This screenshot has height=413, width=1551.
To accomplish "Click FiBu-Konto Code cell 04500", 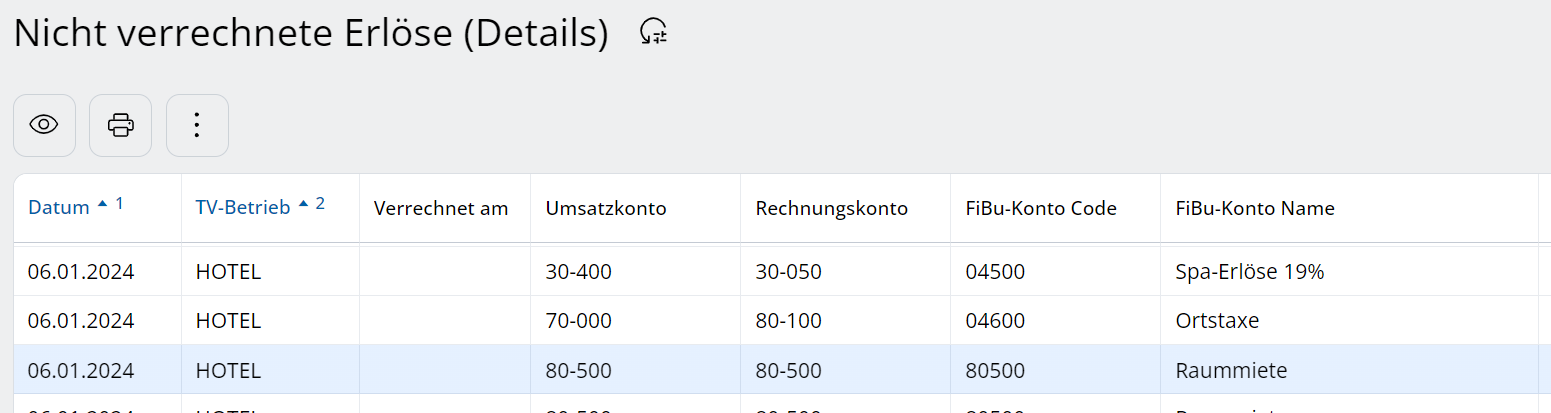I will click(995, 271).
